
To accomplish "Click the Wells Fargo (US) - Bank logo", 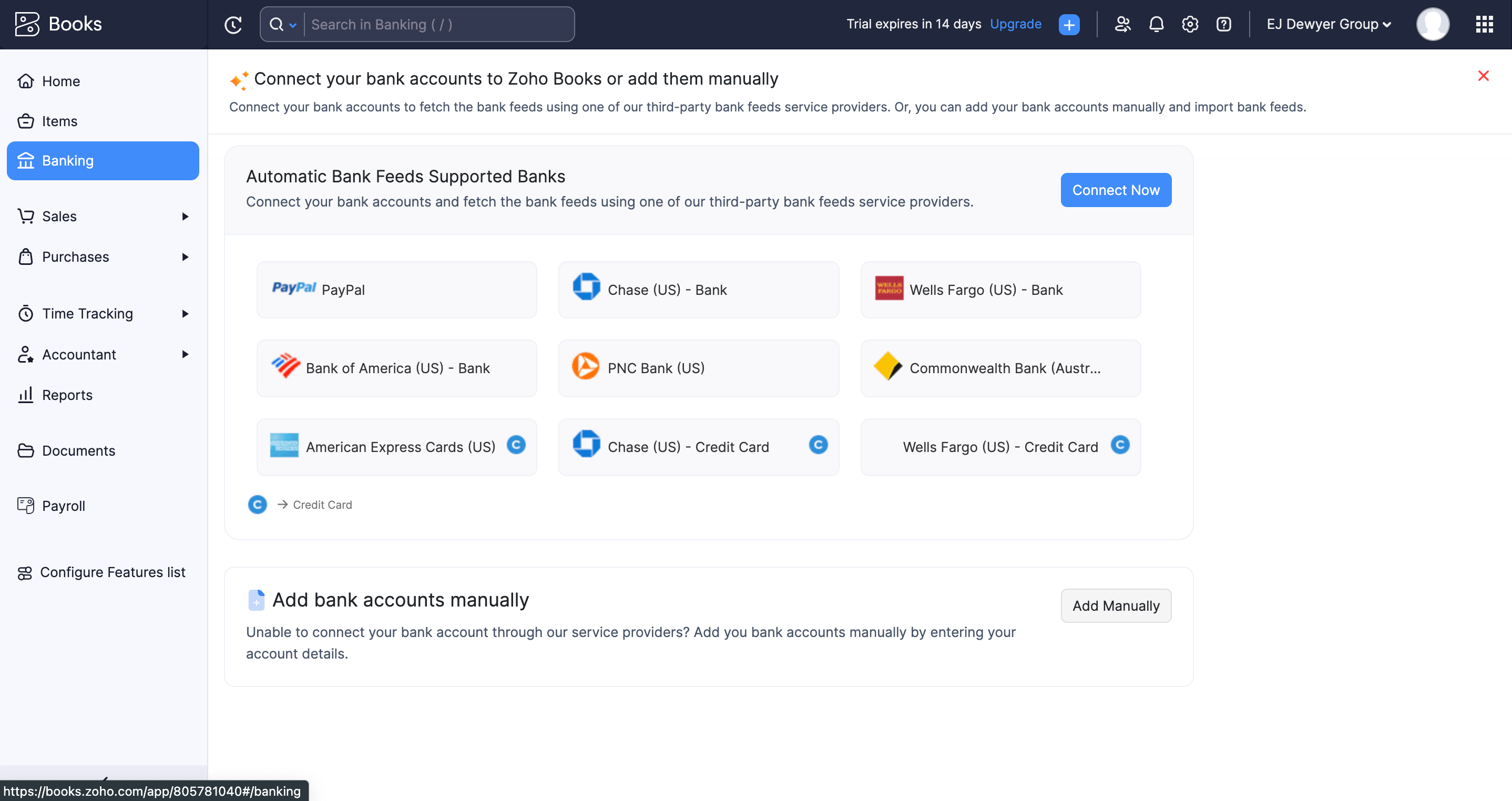I will tap(888, 288).
